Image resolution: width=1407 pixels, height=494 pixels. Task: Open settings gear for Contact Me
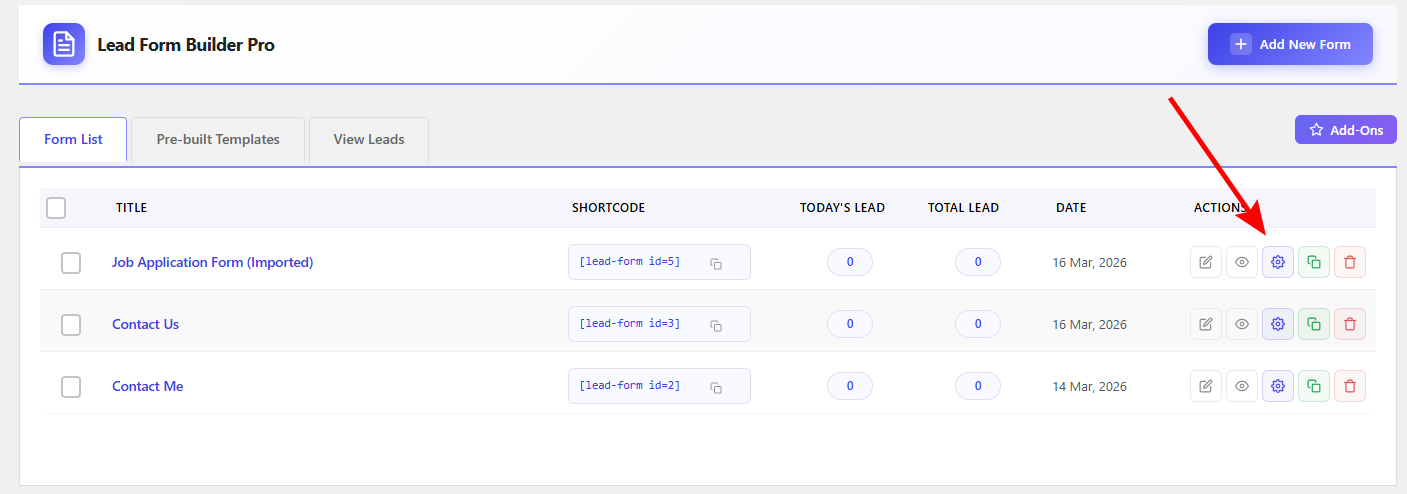pos(1278,386)
